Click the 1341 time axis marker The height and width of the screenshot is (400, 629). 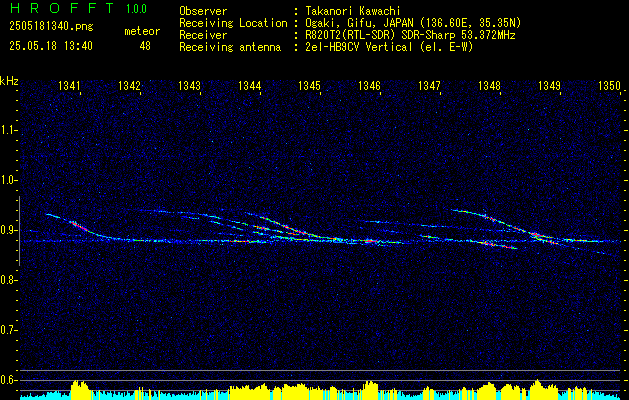pos(69,86)
